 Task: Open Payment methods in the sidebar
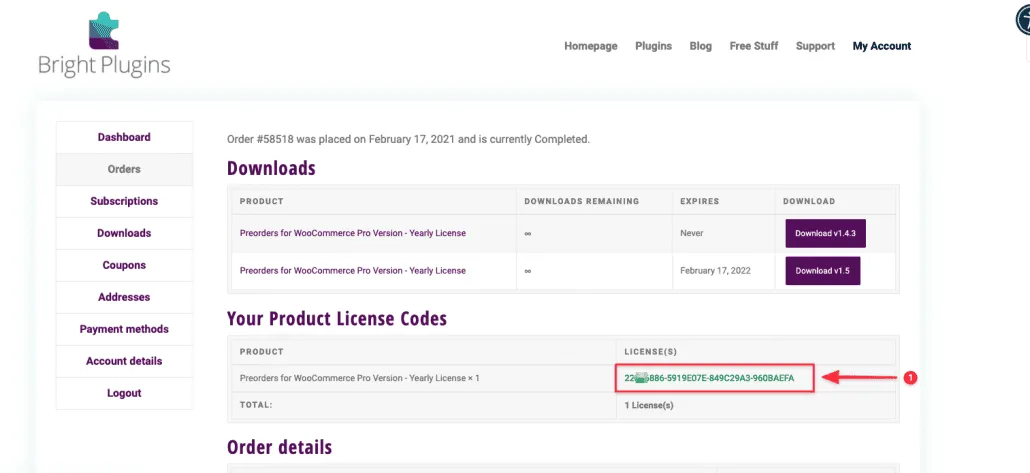(124, 329)
